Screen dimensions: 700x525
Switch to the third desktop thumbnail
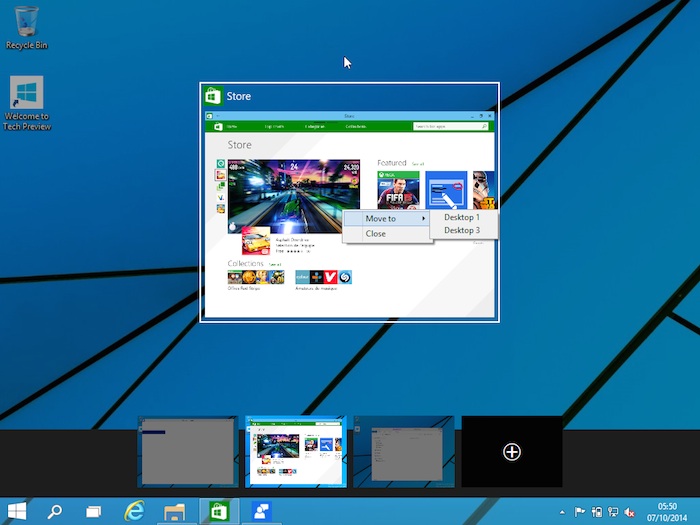coord(404,452)
